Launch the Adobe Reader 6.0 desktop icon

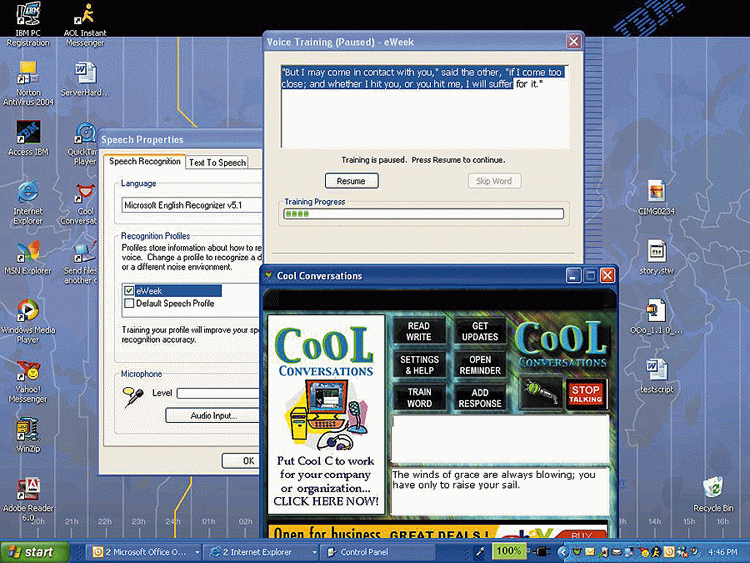tap(28, 499)
